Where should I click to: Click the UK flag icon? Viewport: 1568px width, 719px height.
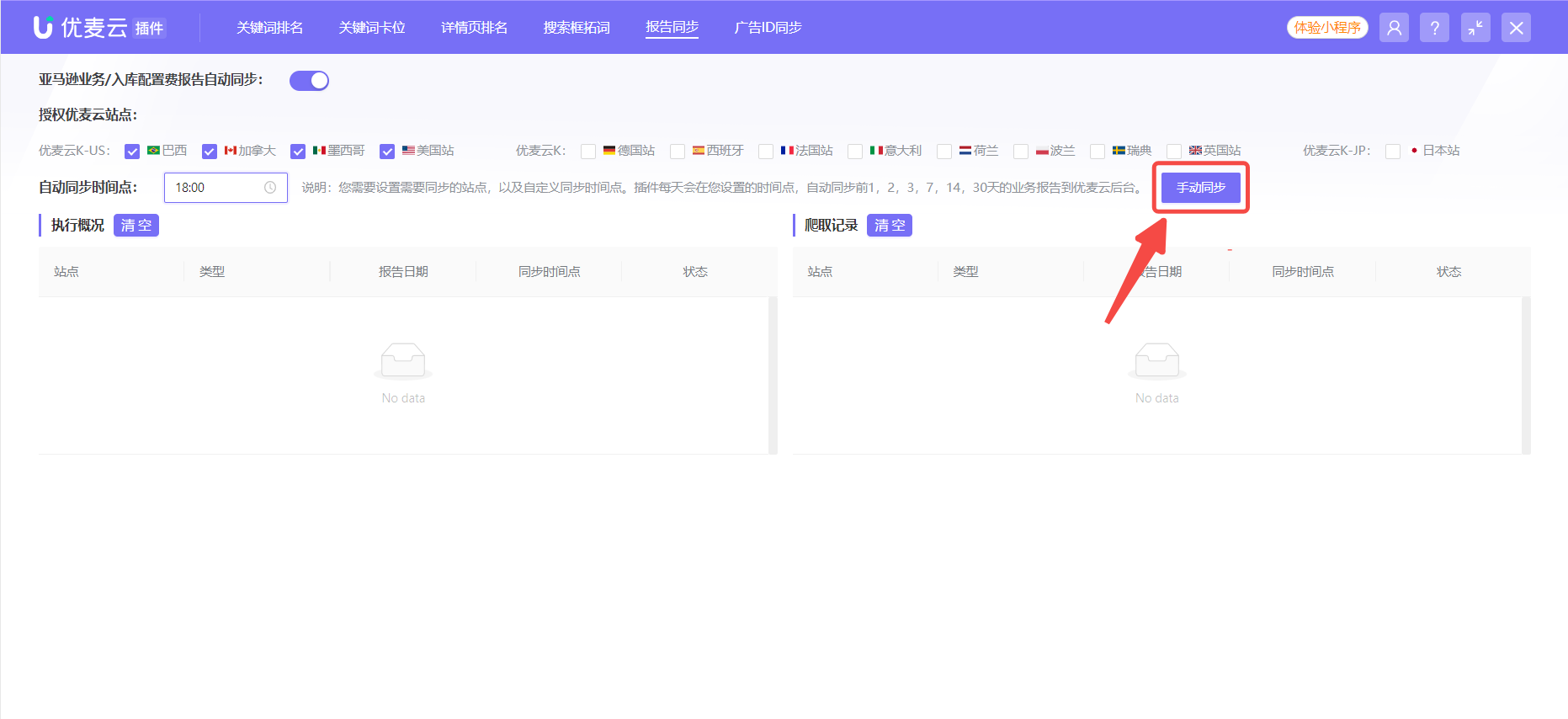(x=1195, y=151)
